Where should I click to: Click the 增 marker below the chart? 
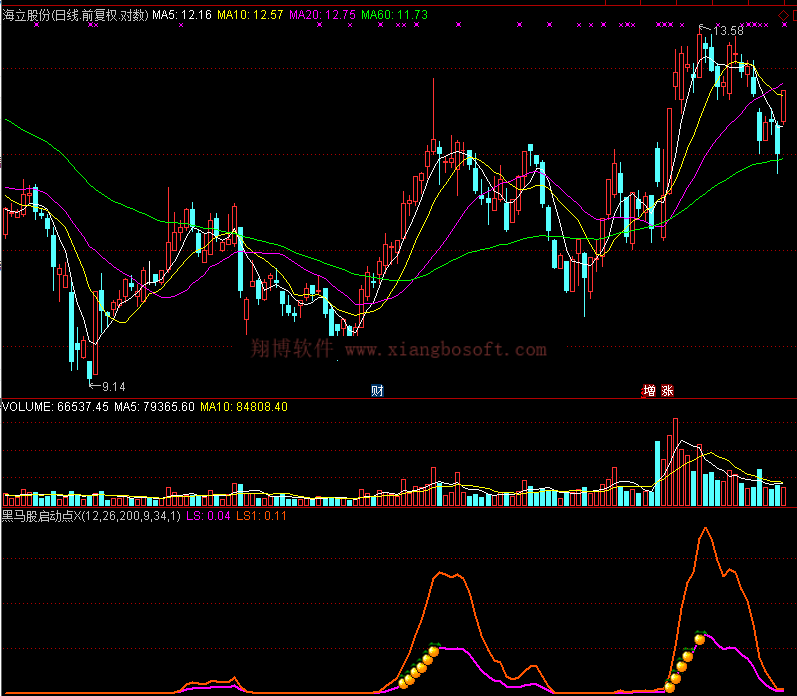pos(649,390)
